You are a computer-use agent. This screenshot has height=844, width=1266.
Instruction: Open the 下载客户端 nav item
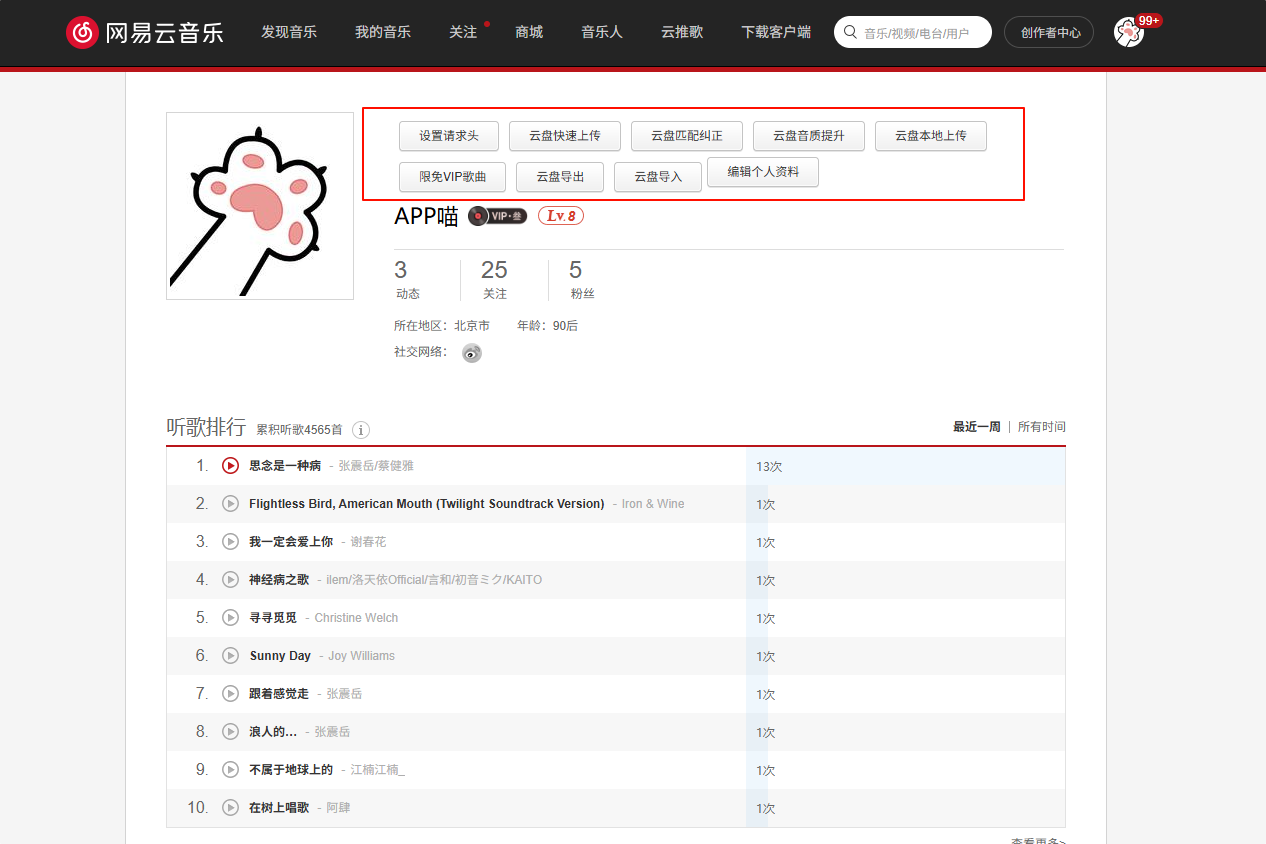click(776, 32)
